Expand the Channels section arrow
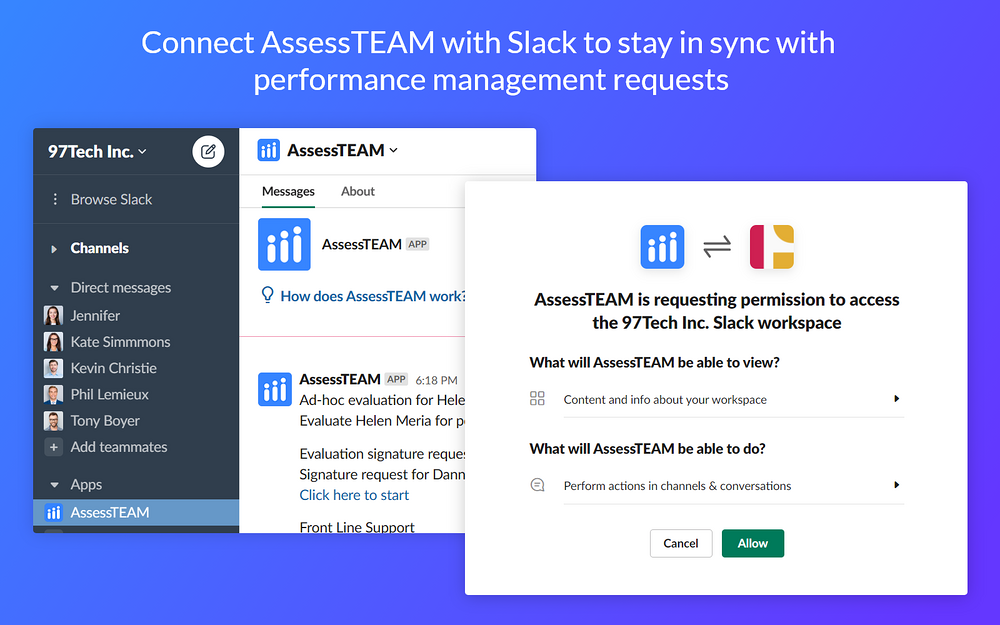 pos(54,249)
